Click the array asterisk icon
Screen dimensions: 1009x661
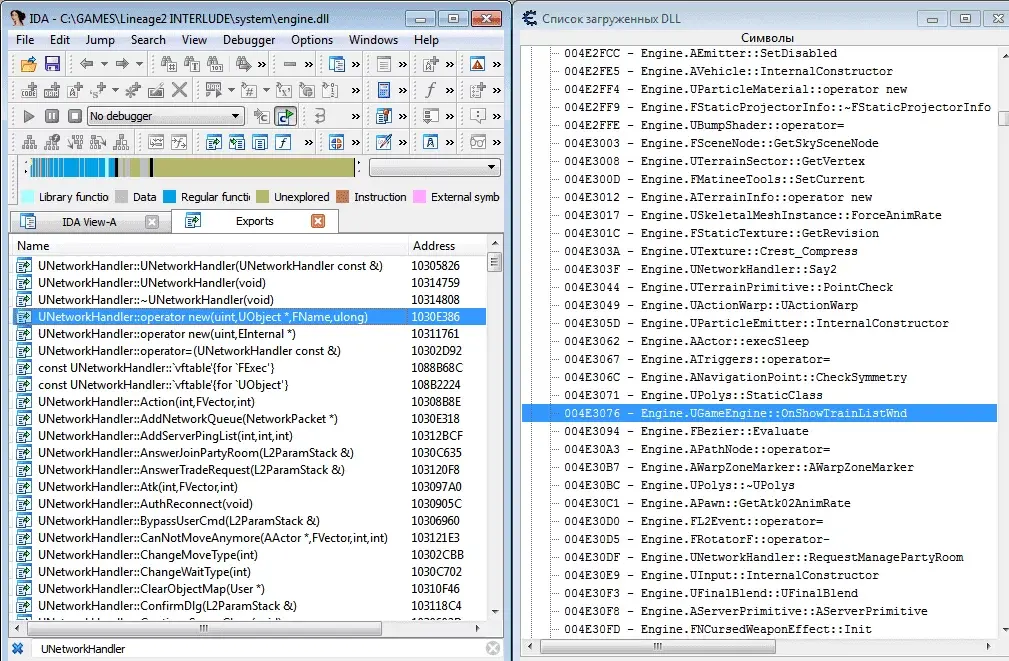tap(133, 90)
